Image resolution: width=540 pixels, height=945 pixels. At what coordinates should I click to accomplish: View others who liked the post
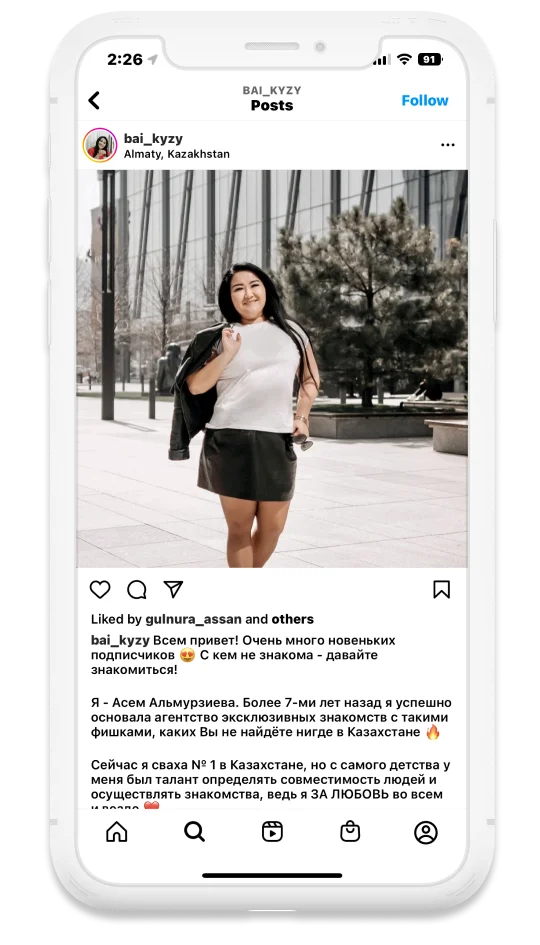point(292,620)
